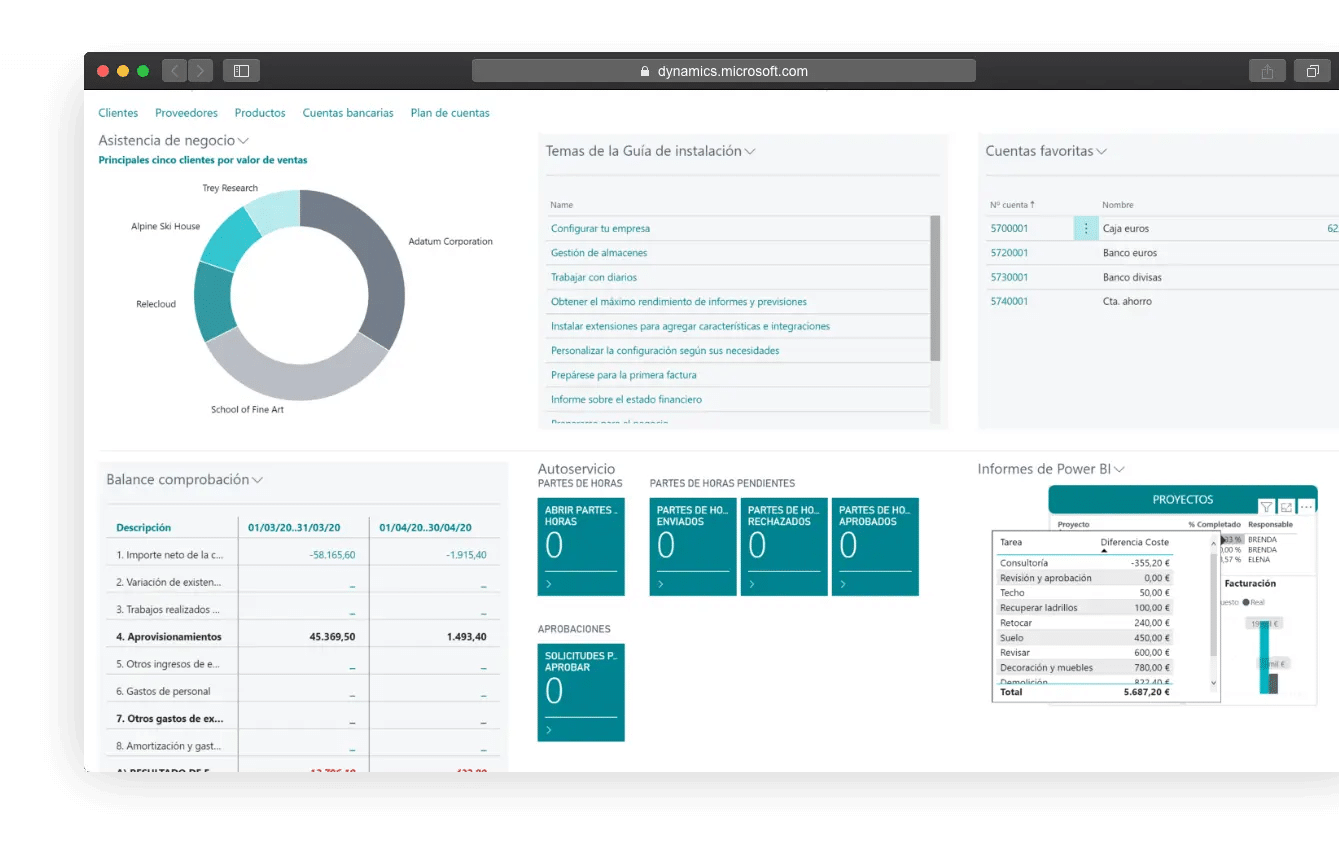Open the Informes de Power BI dropdown
Viewport: 1339px width, 856px height.
tap(1119, 469)
